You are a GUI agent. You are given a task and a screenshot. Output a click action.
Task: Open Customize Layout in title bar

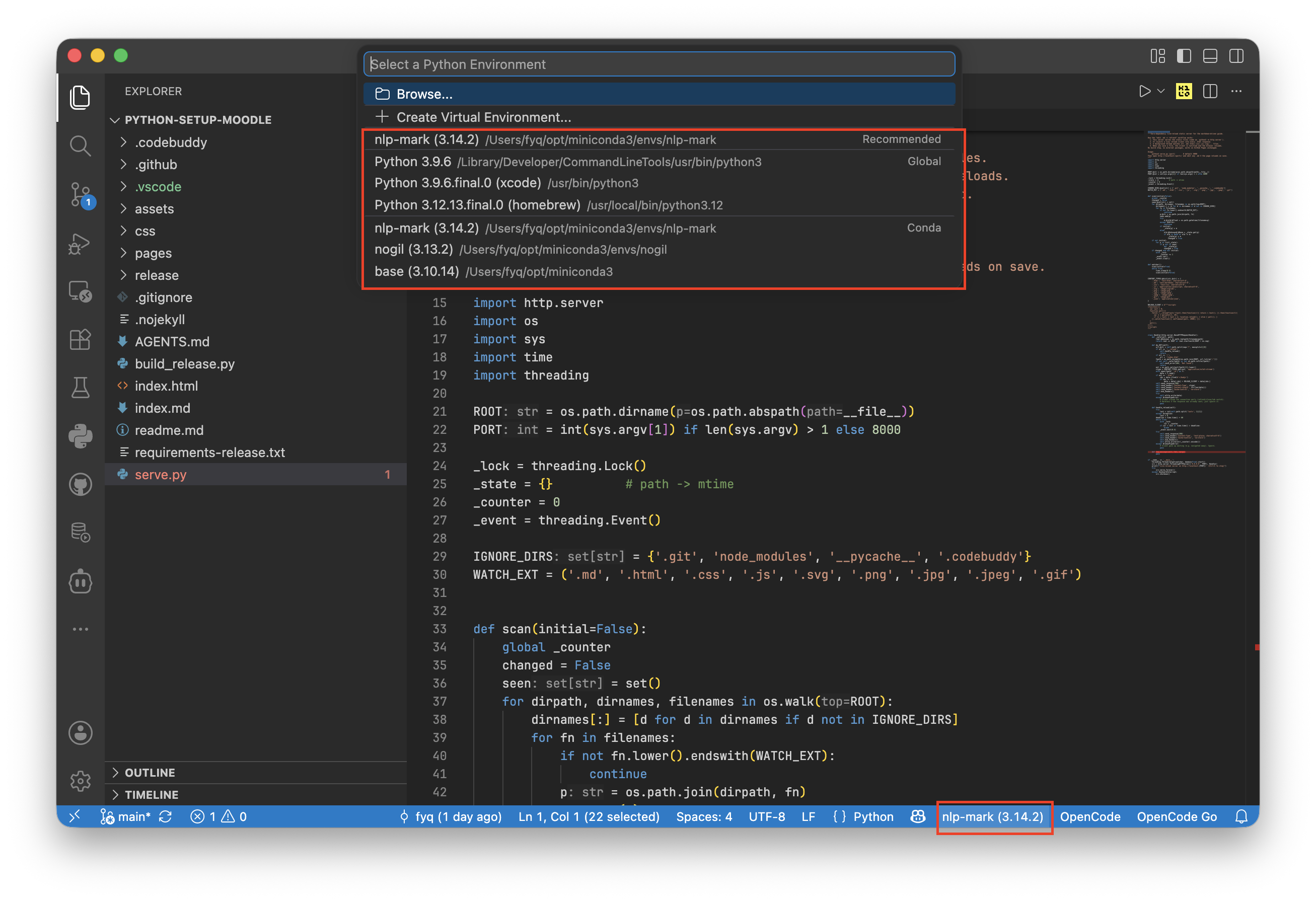1157,56
